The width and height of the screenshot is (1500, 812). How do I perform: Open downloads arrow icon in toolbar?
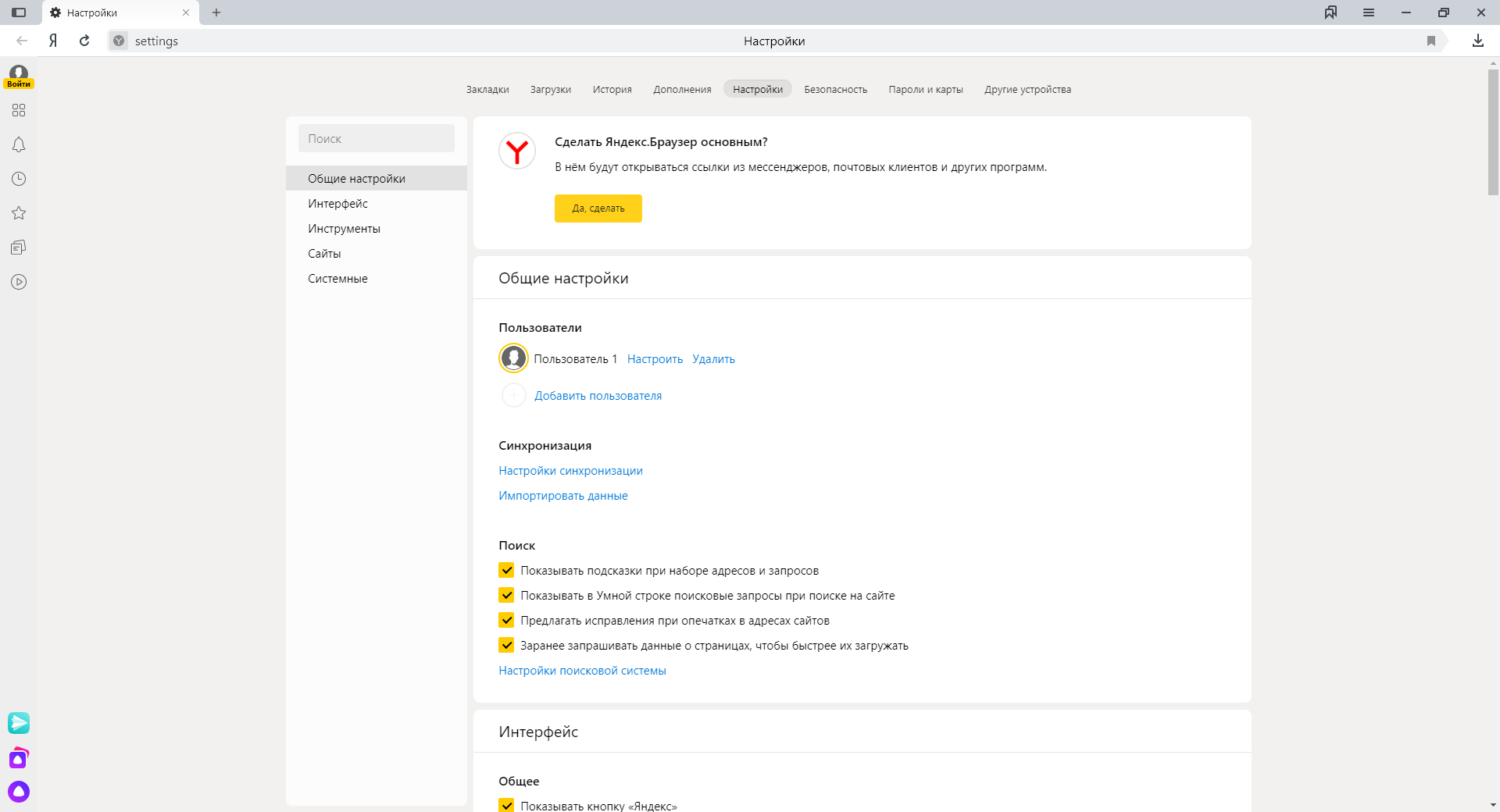click(1477, 41)
